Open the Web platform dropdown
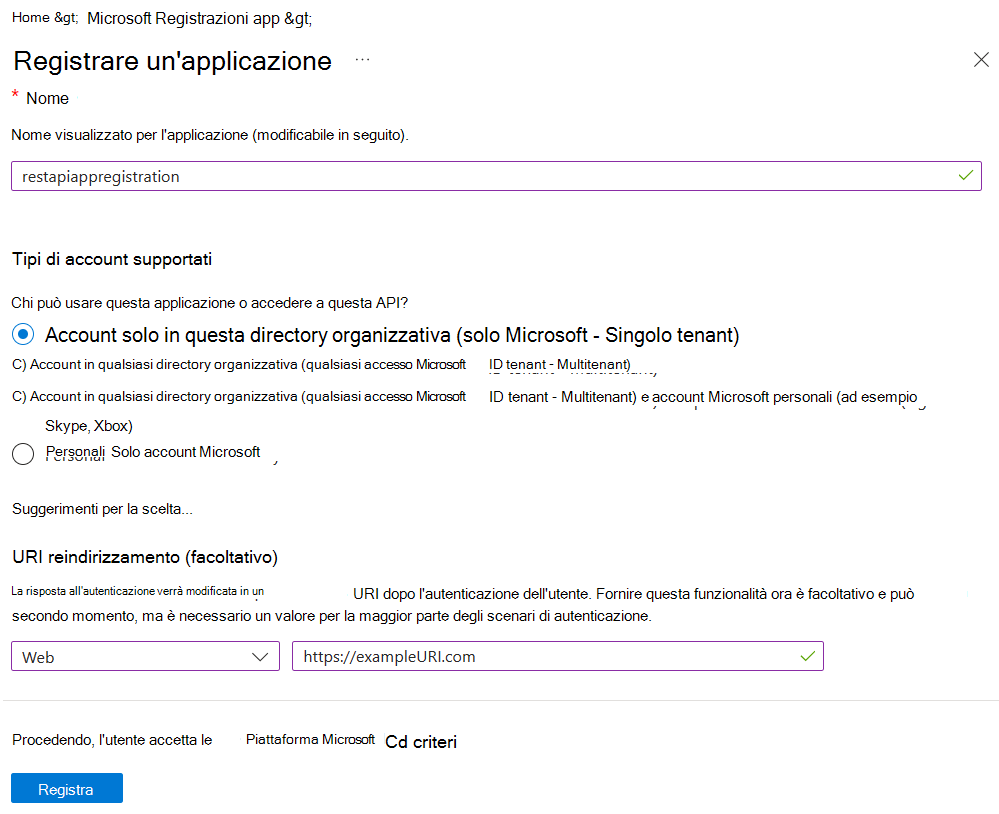This screenshot has width=999, height=814. click(x=145, y=656)
